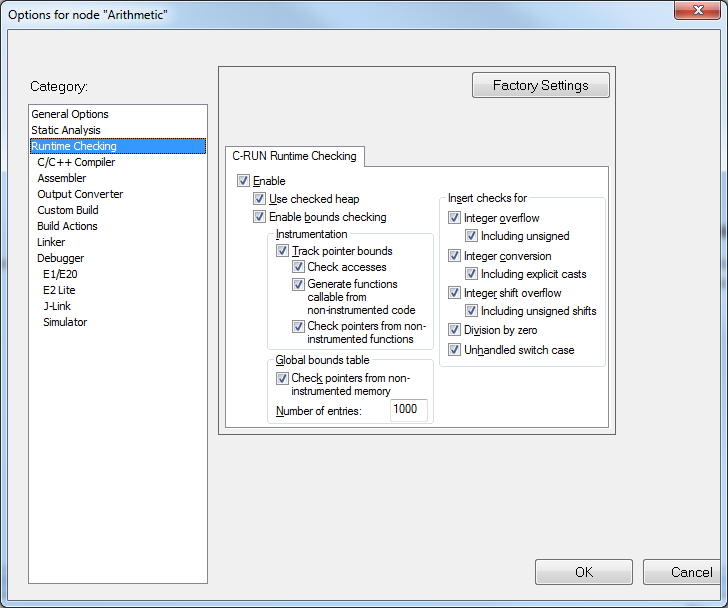Uncheck Division by zero

click(x=455, y=330)
